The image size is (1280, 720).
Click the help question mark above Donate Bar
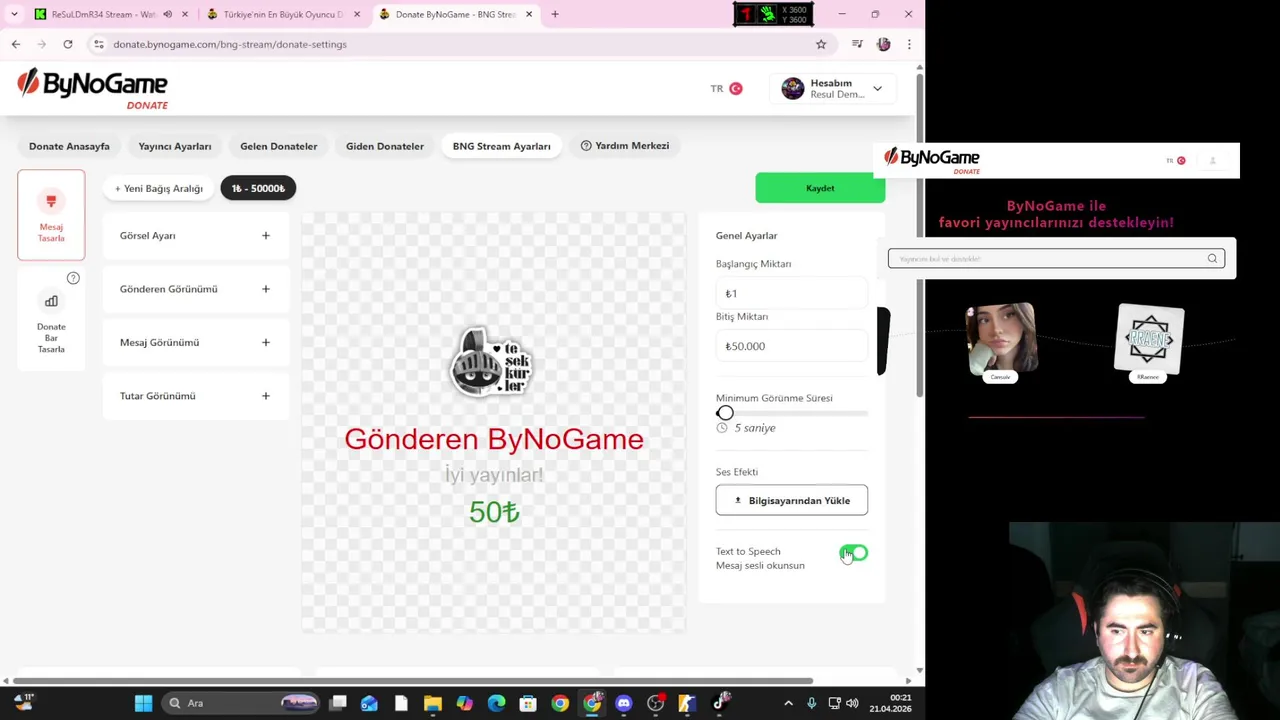(73, 278)
